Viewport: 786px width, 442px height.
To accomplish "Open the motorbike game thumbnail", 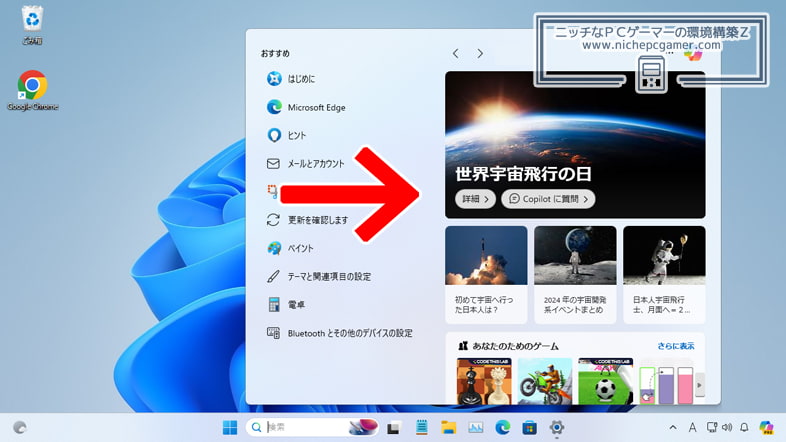I will [544, 381].
